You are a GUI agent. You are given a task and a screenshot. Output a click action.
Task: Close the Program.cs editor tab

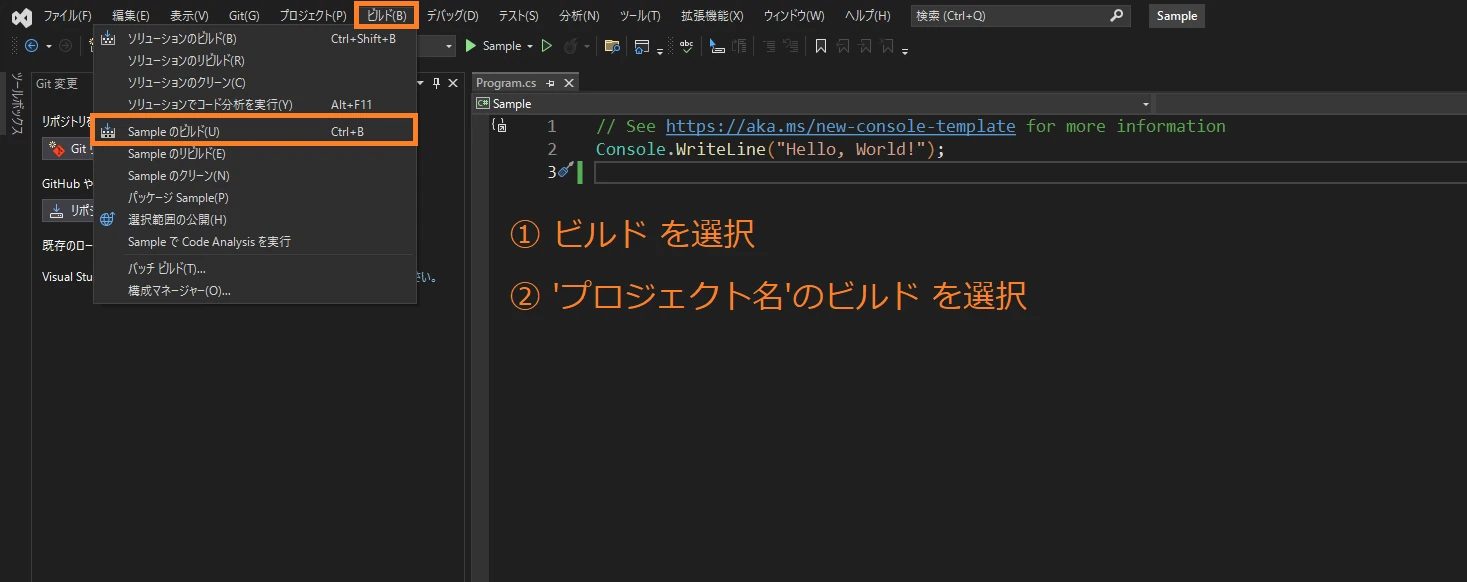coord(569,83)
